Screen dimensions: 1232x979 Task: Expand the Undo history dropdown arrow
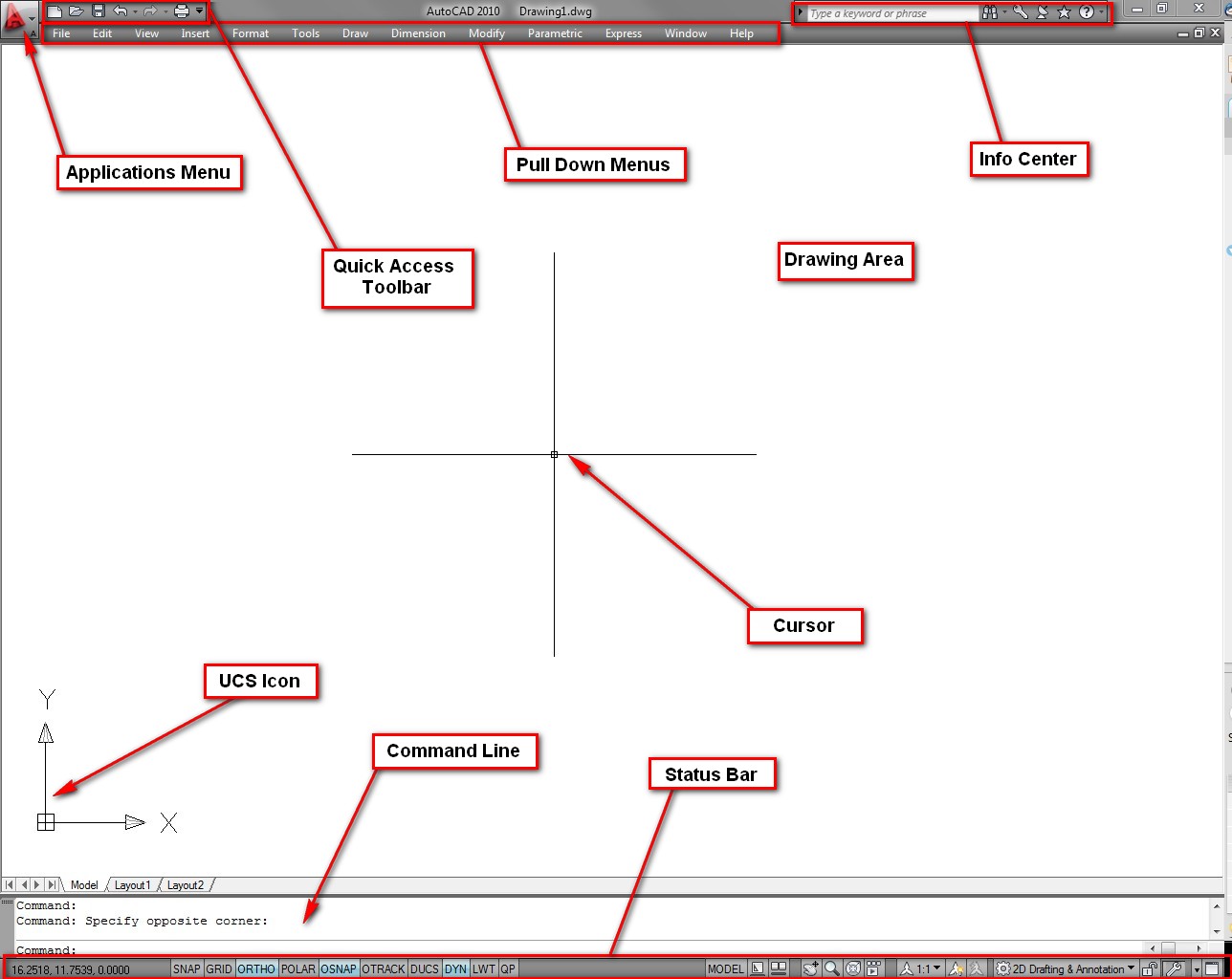[135, 11]
